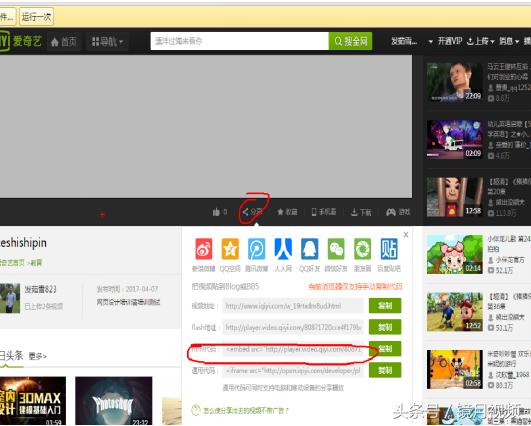Copy the flash address
531x426 pixels.
coord(385,327)
